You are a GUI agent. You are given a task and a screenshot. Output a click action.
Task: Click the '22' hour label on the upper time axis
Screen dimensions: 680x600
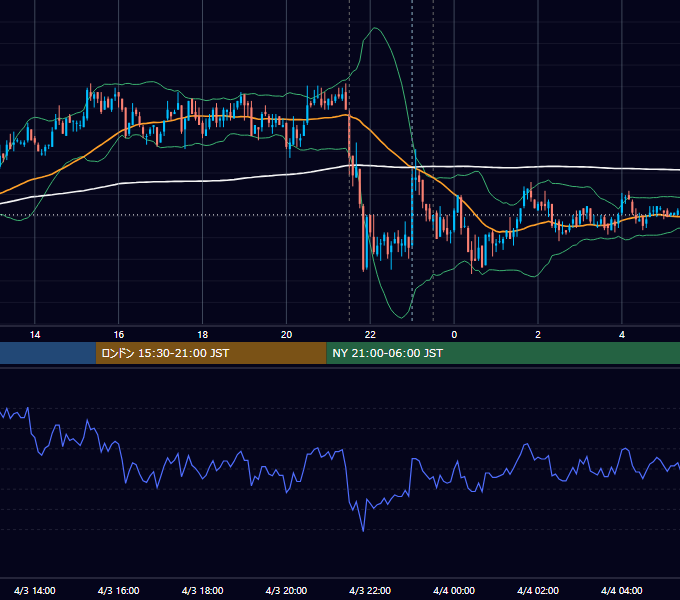click(370, 335)
